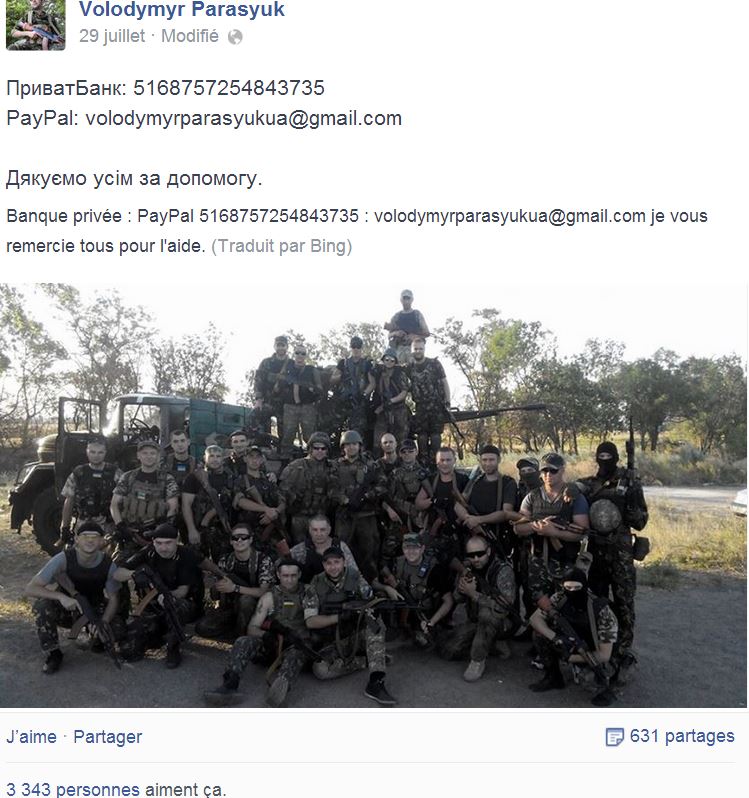Image resolution: width=749 pixels, height=798 pixels.
Task: Click the gmail address in French translation
Action: point(510,216)
